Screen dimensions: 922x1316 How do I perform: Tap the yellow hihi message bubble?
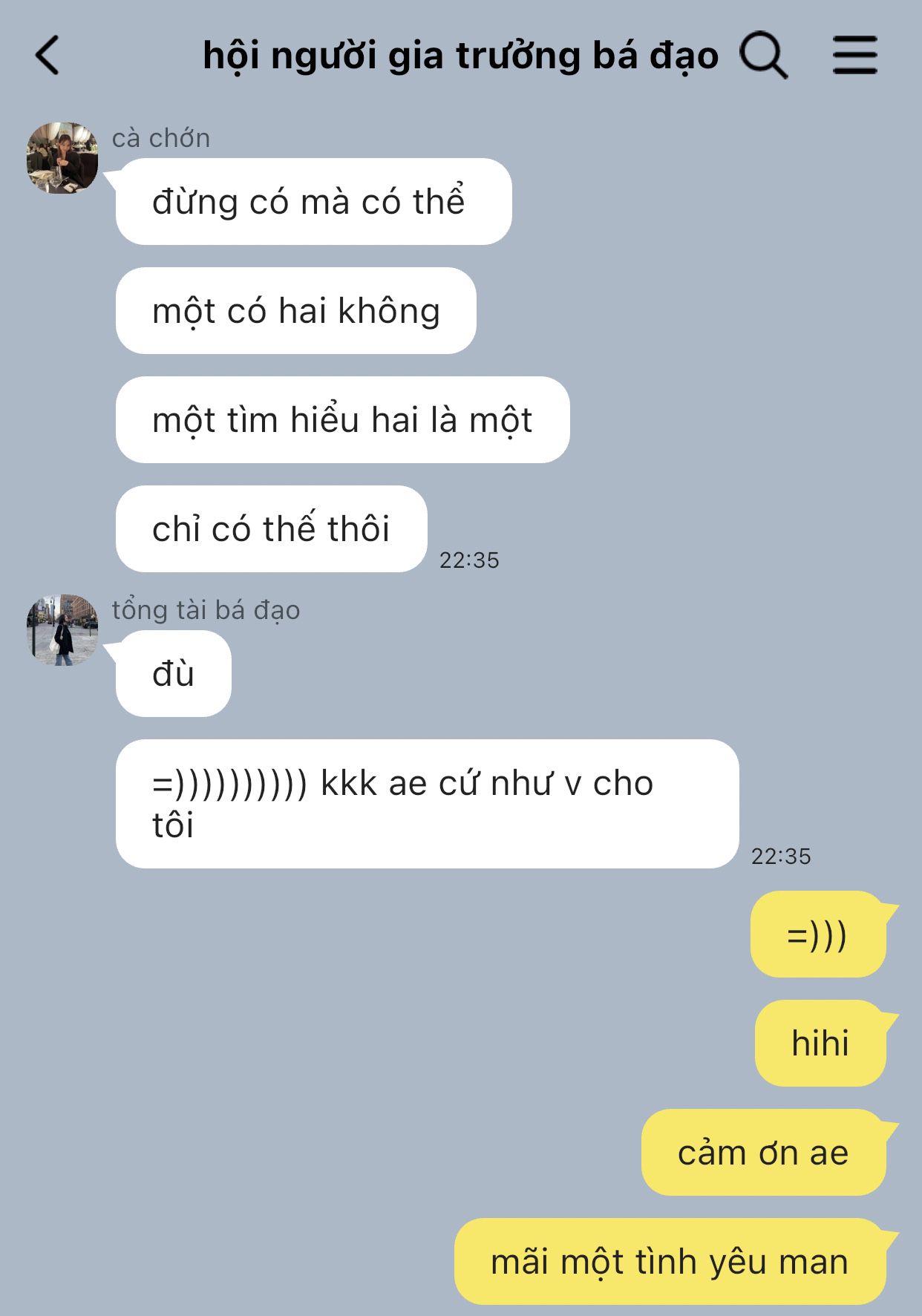(820, 1043)
